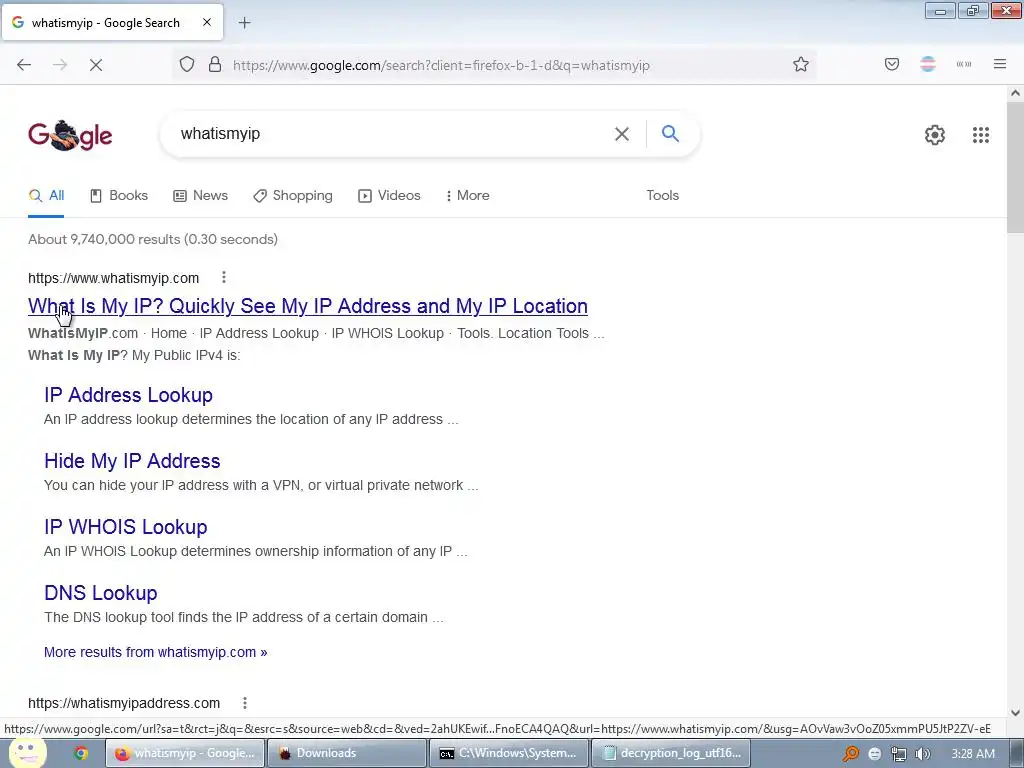Screen dimensions: 1024x768
Task: Expand the More search categories menu
Action: [x=468, y=195]
